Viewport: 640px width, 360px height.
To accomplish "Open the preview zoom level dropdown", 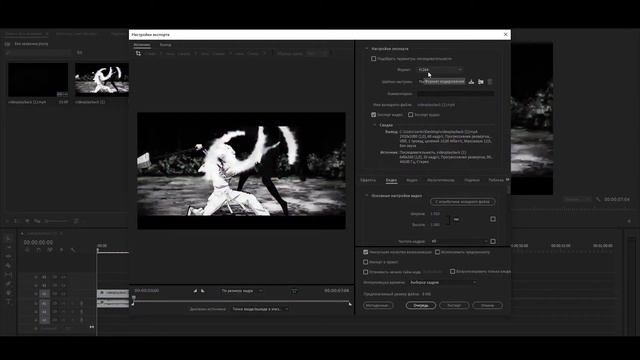I will [x=242, y=291].
